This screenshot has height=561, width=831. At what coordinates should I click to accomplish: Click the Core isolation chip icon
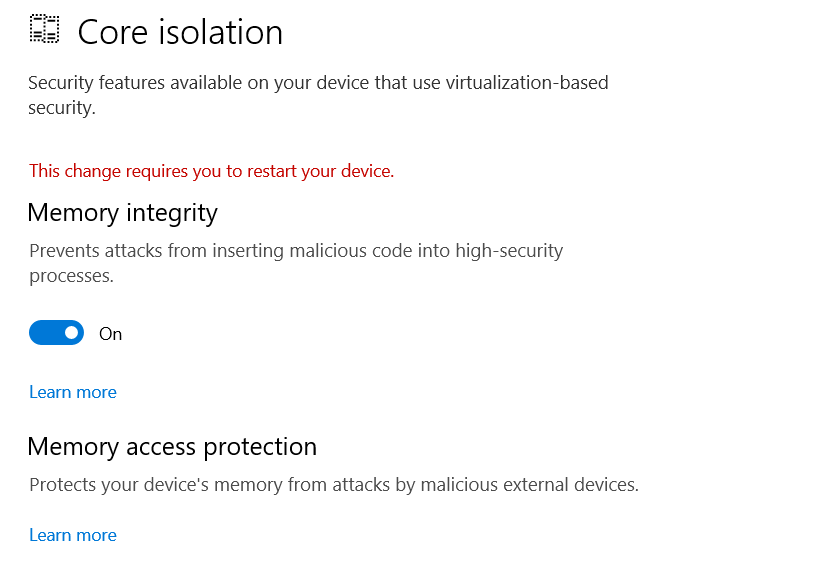point(44,30)
